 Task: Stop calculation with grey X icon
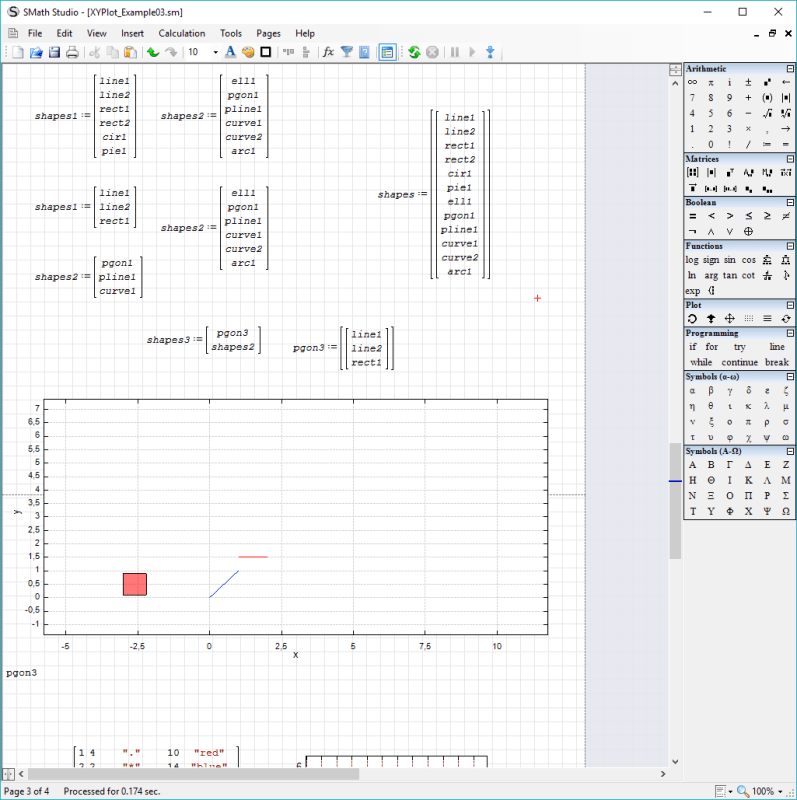point(432,52)
